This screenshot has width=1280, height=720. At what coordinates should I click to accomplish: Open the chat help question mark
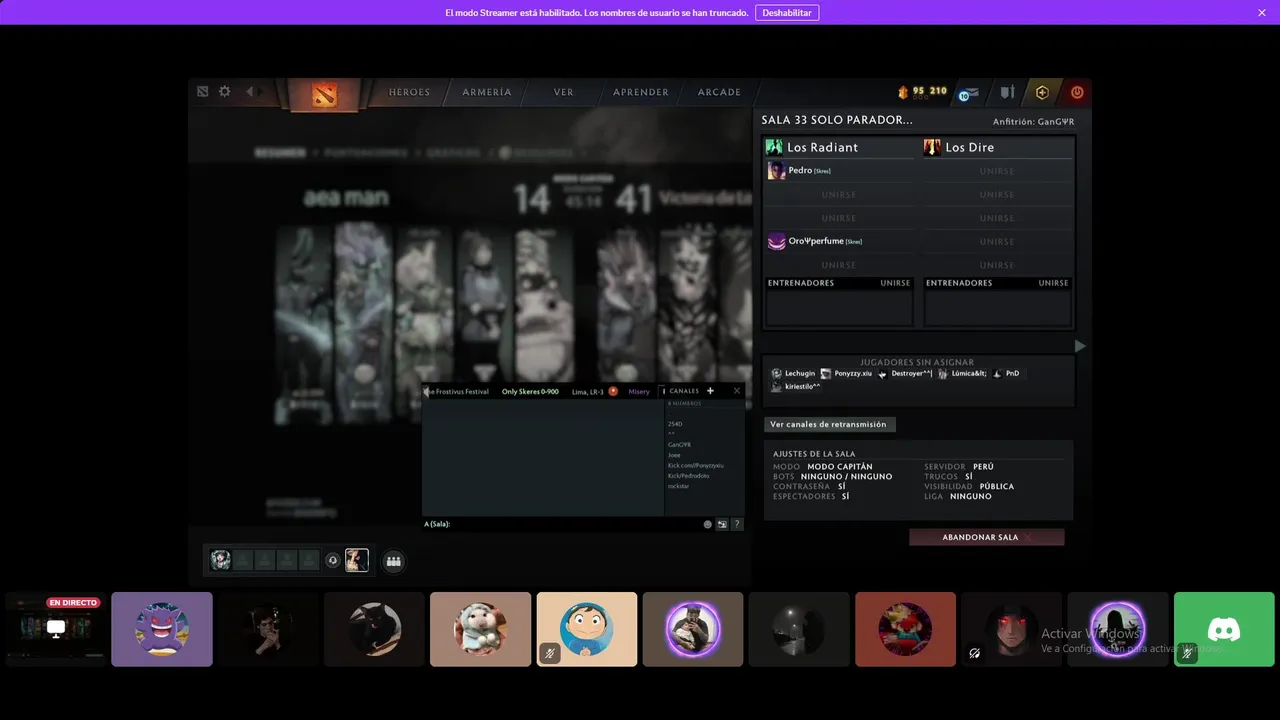click(737, 524)
